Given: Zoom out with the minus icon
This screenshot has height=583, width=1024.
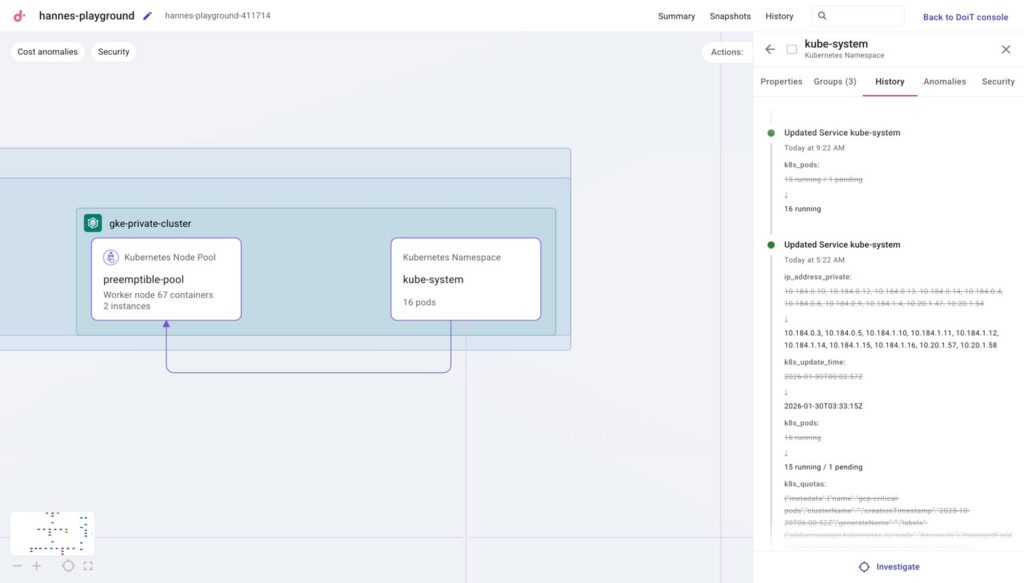Looking at the screenshot, I should 17,566.
